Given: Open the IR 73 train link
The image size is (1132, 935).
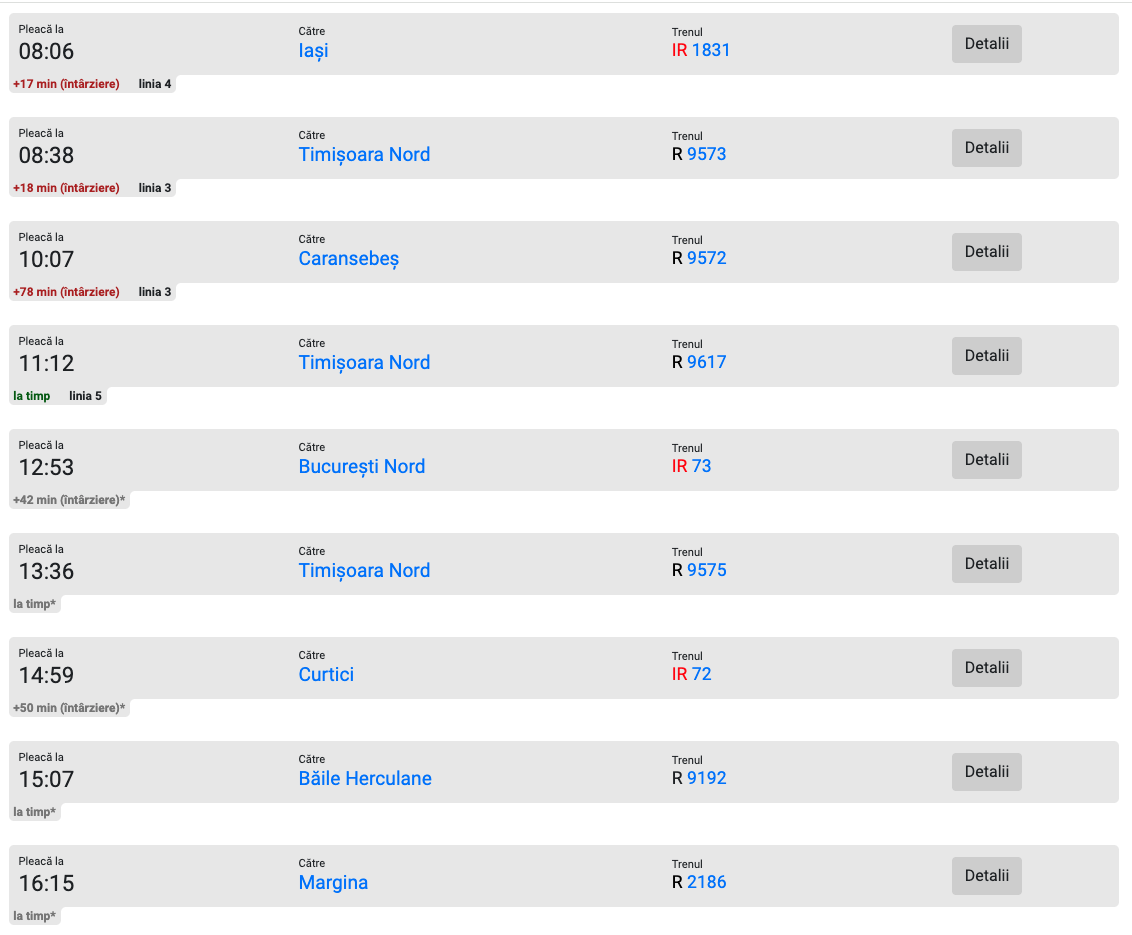Looking at the screenshot, I should point(701,466).
